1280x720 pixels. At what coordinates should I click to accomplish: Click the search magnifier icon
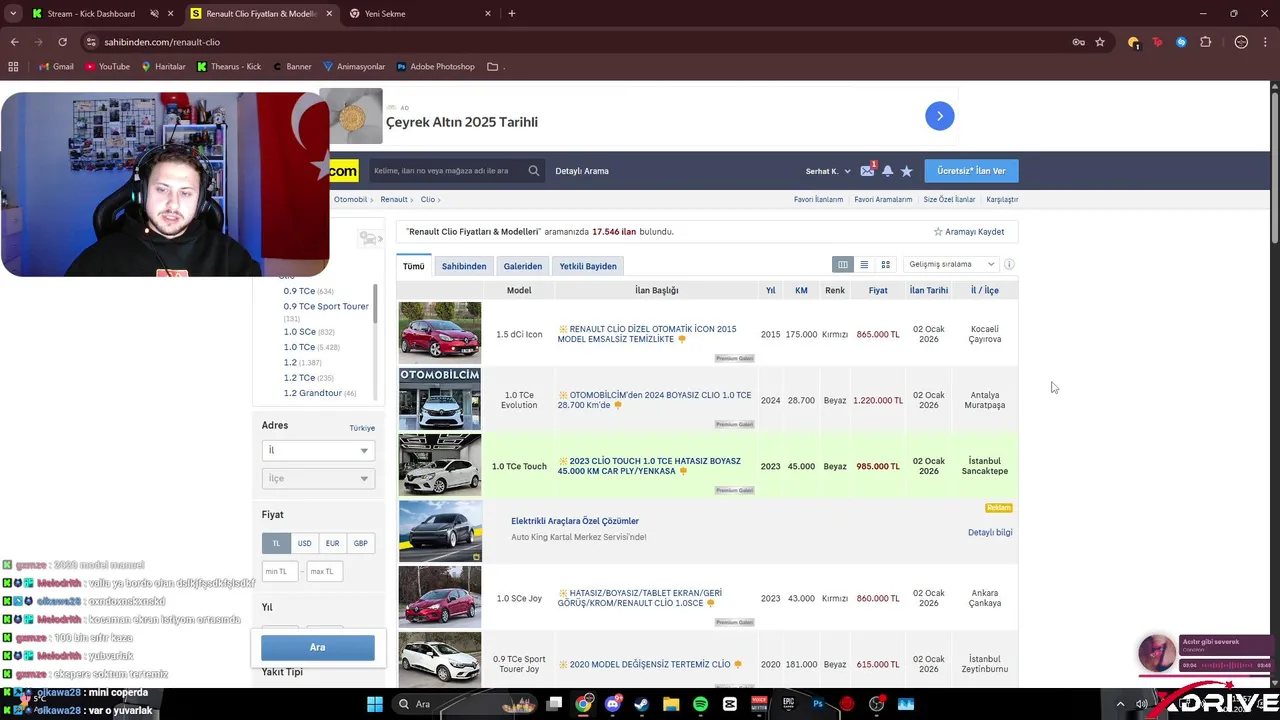[534, 171]
